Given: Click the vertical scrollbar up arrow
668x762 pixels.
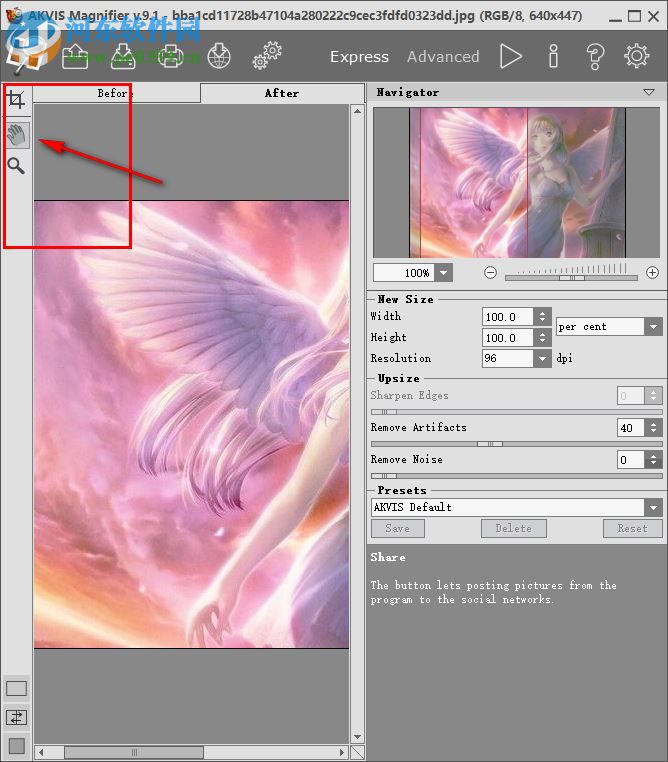Looking at the screenshot, I should point(358,111).
